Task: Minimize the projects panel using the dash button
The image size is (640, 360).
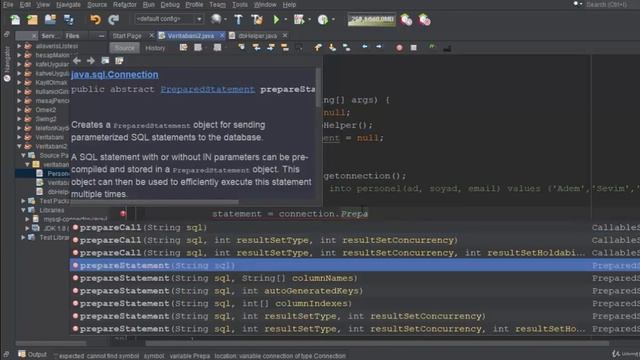Action: (101, 36)
